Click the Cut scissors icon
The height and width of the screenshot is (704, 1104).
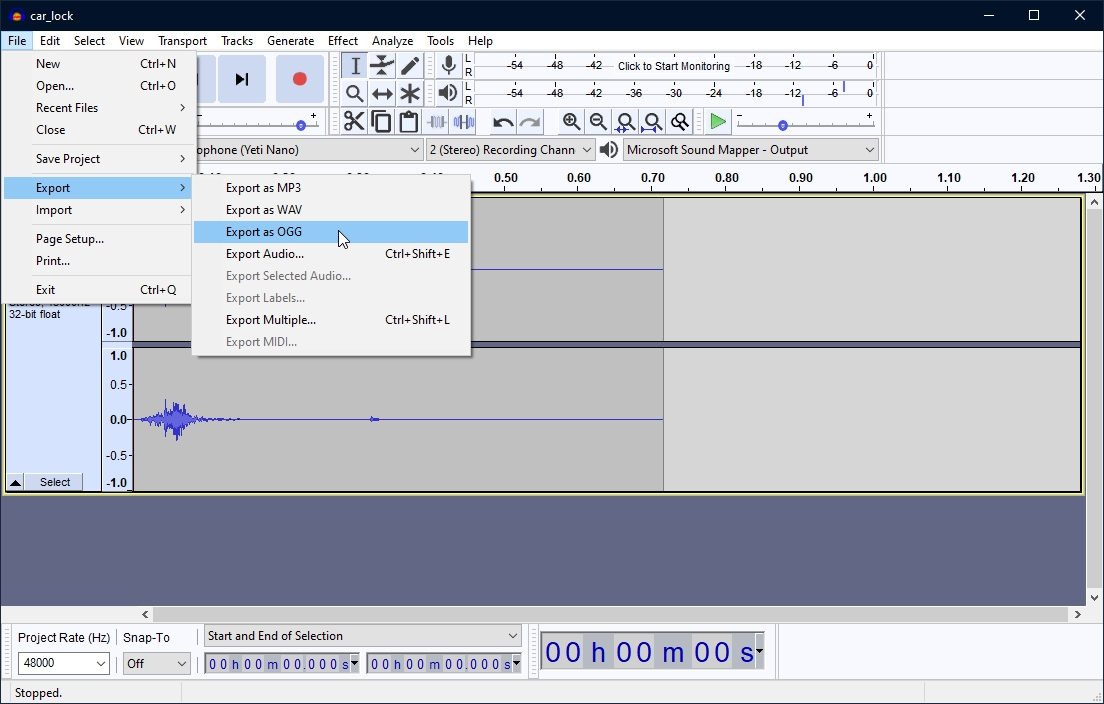354,122
